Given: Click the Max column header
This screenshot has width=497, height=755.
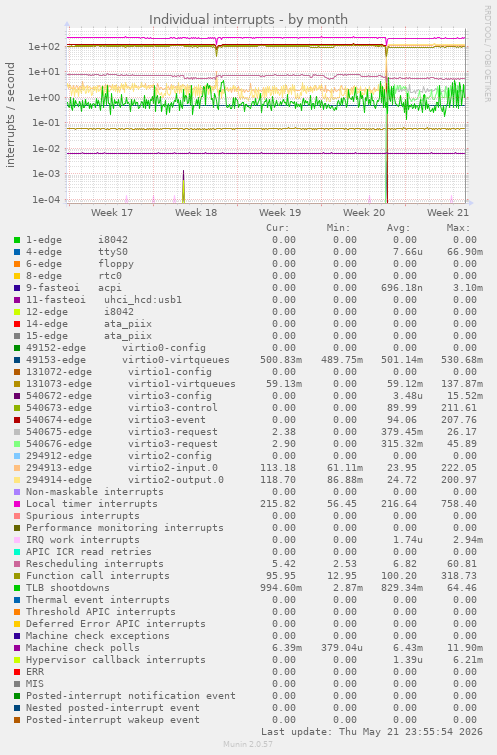Looking at the screenshot, I should coord(458,228).
